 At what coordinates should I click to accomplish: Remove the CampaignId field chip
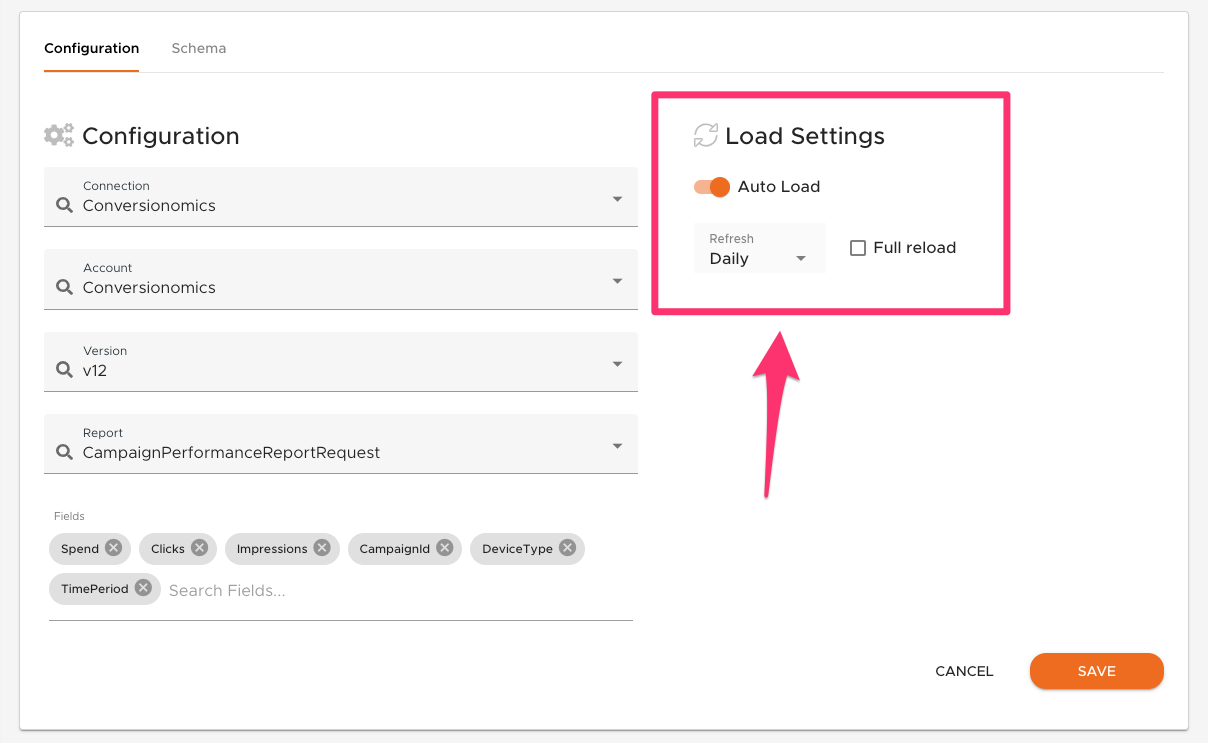tap(443, 548)
